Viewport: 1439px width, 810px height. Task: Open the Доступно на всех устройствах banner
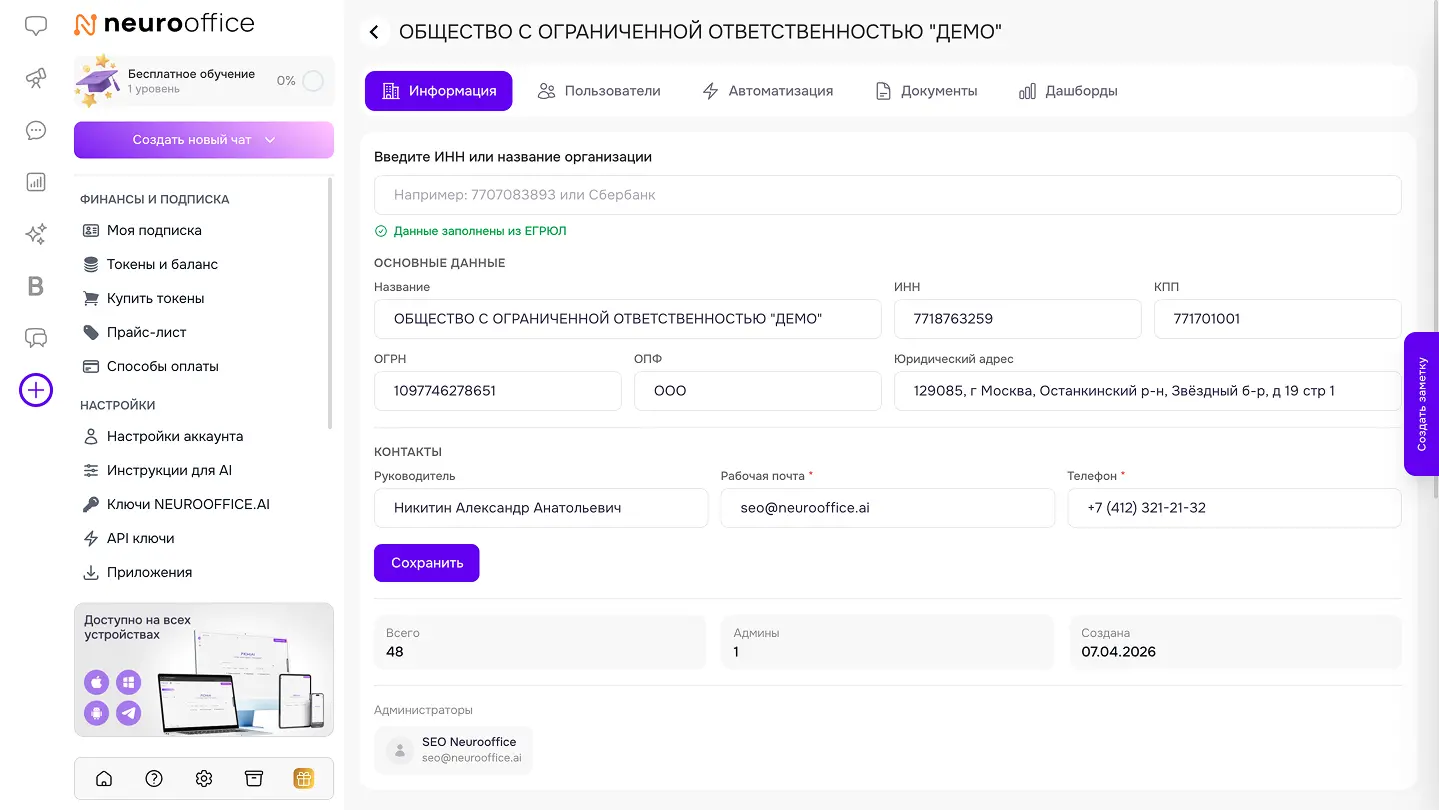(x=204, y=669)
